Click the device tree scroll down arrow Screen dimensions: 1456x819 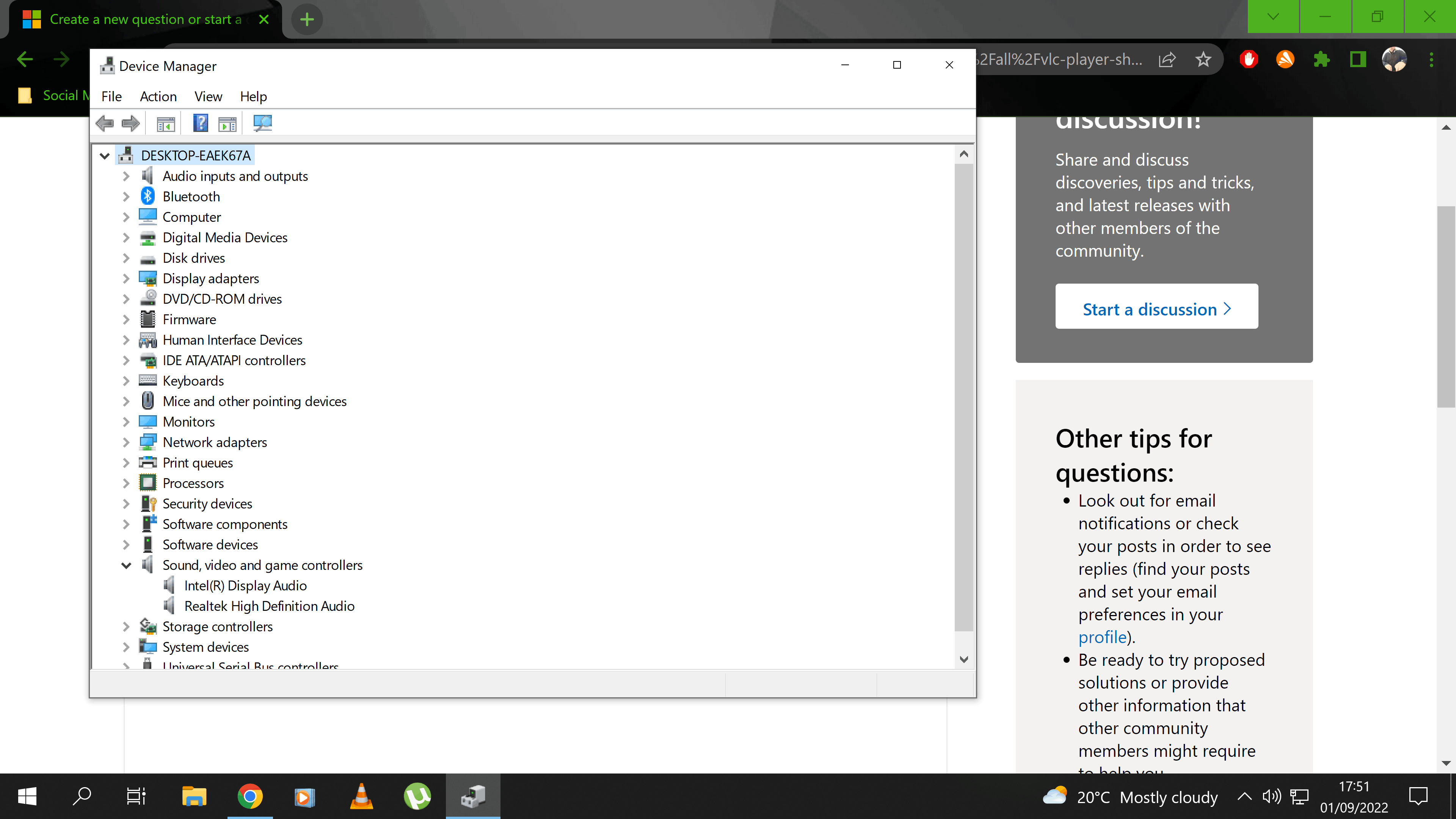[964, 659]
